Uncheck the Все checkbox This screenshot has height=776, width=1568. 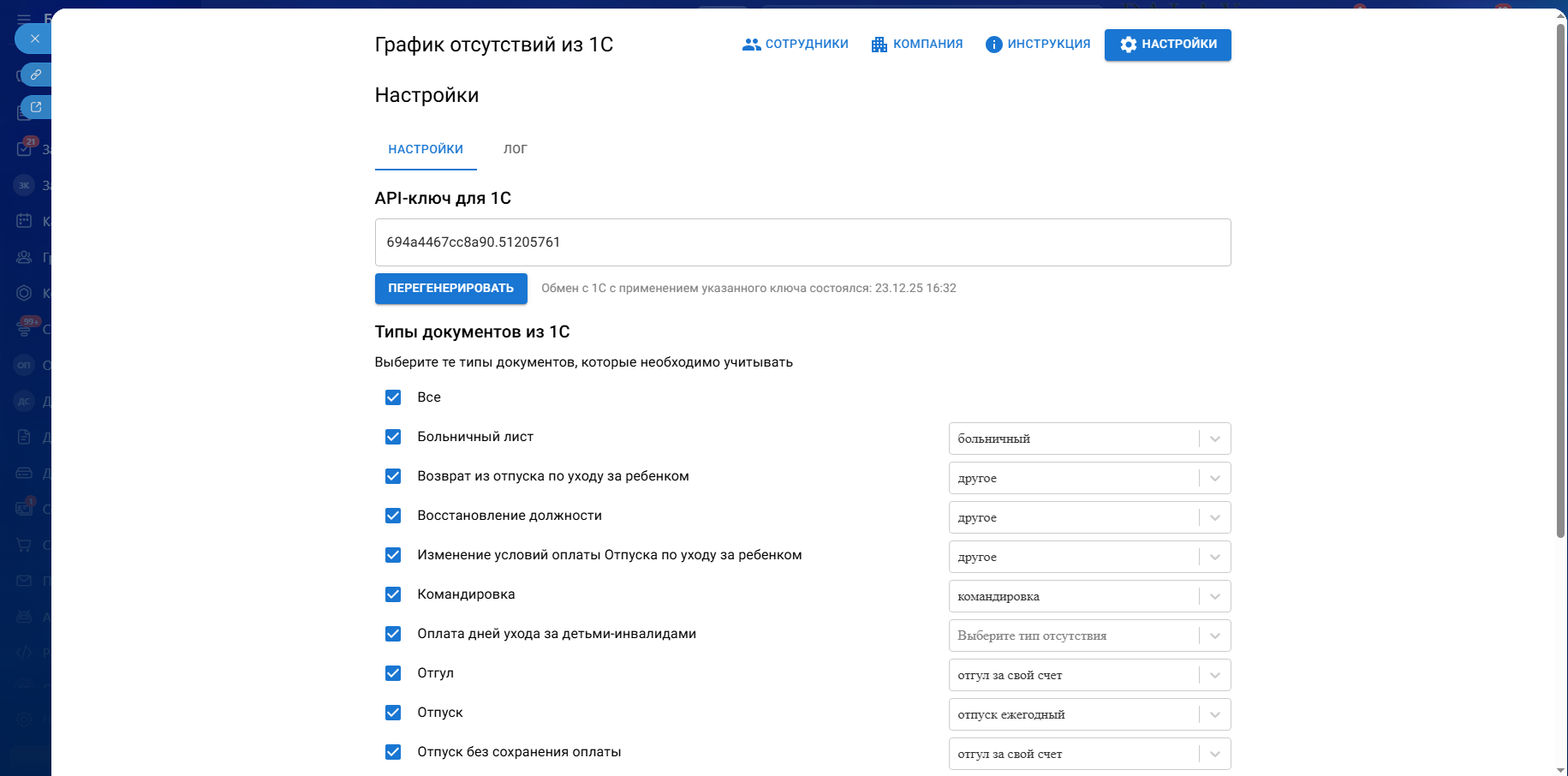click(x=393, y=397)
